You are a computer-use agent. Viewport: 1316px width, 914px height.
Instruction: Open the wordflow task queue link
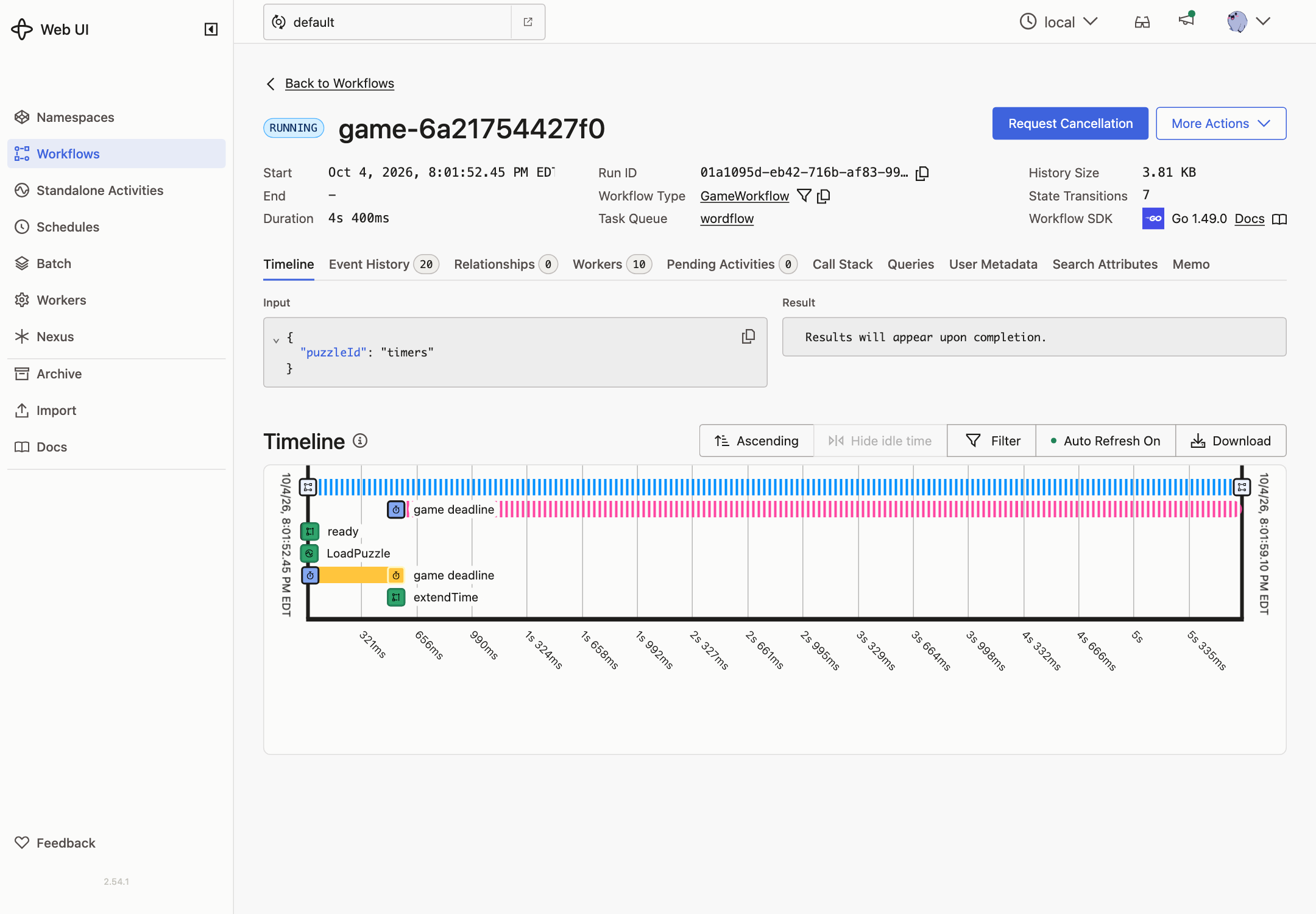tap(727, 219)
